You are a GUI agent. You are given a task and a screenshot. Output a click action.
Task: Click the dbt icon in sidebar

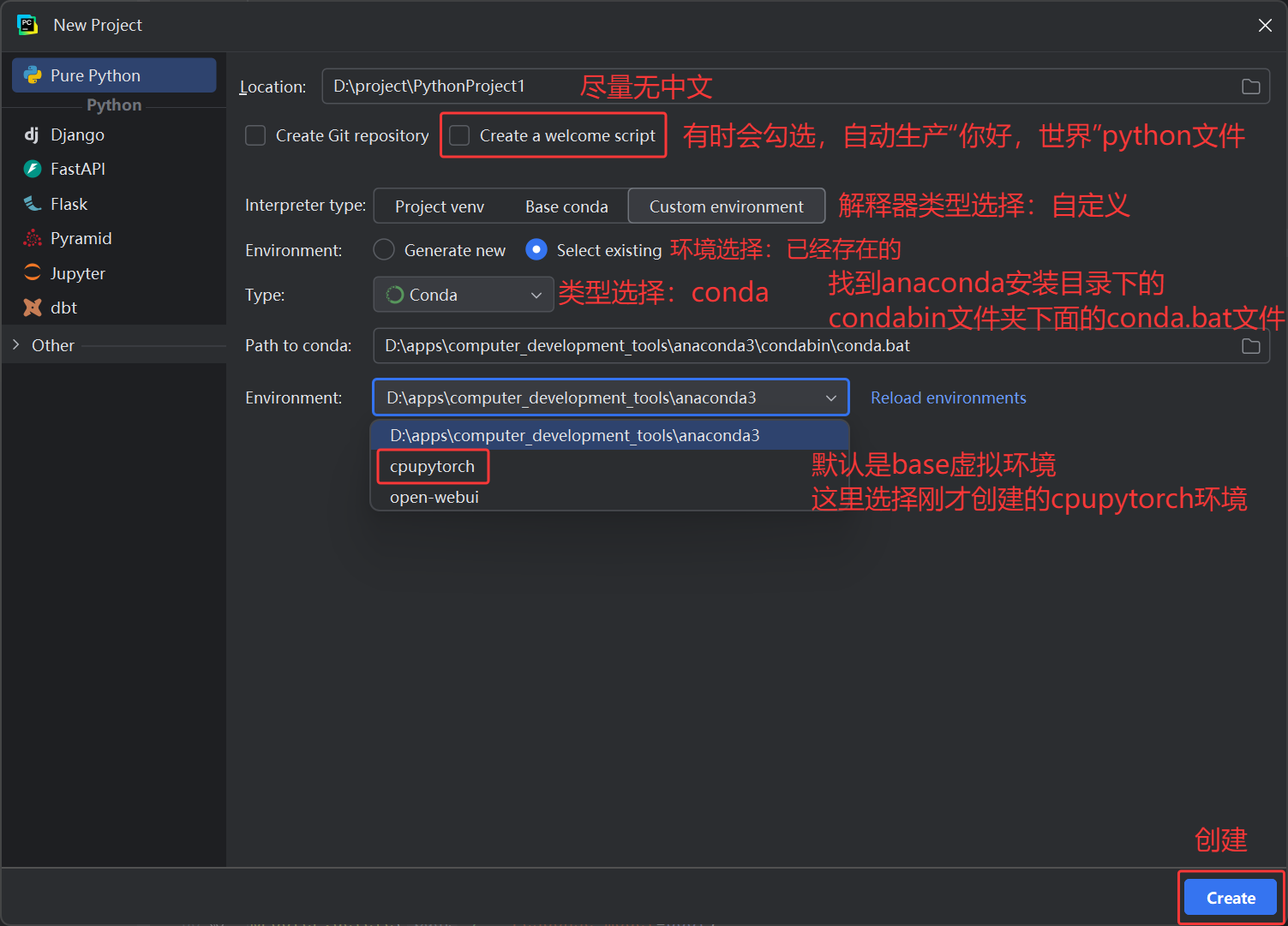pyautogui.click(x=33, y=308)
